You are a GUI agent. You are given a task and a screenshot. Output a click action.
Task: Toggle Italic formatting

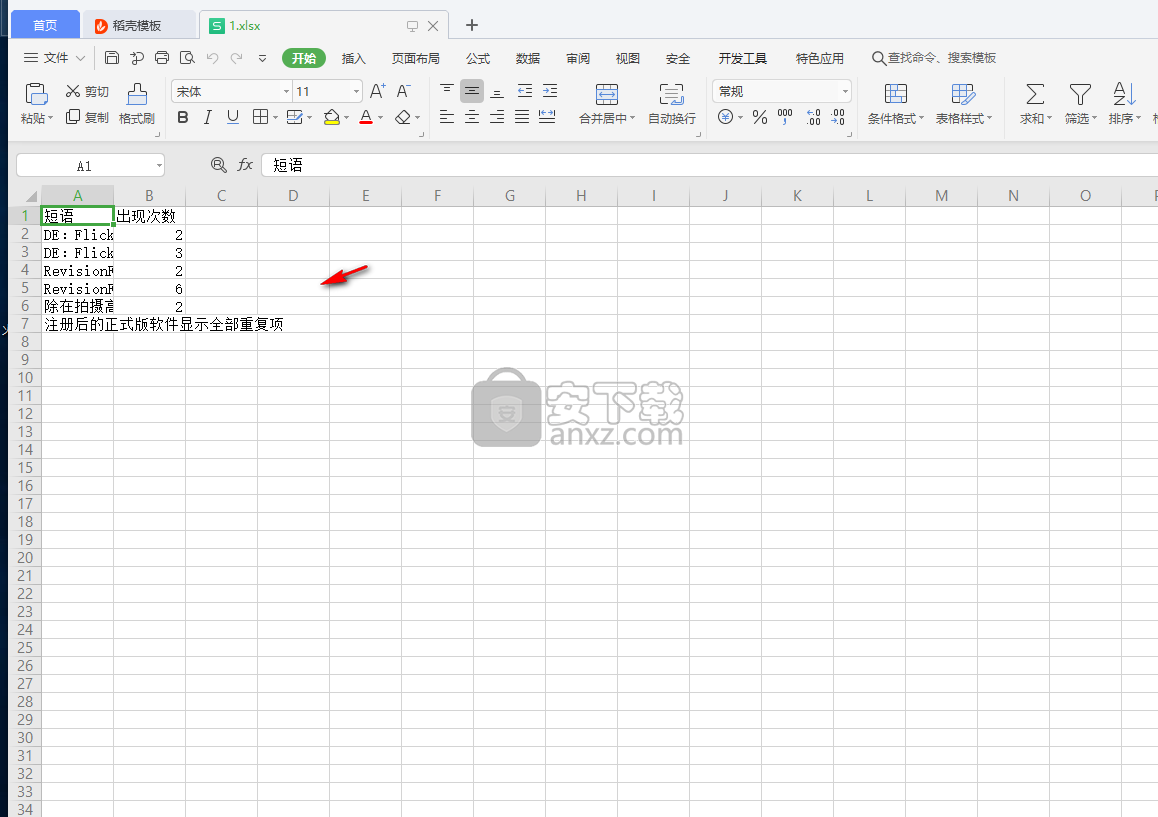208,117
